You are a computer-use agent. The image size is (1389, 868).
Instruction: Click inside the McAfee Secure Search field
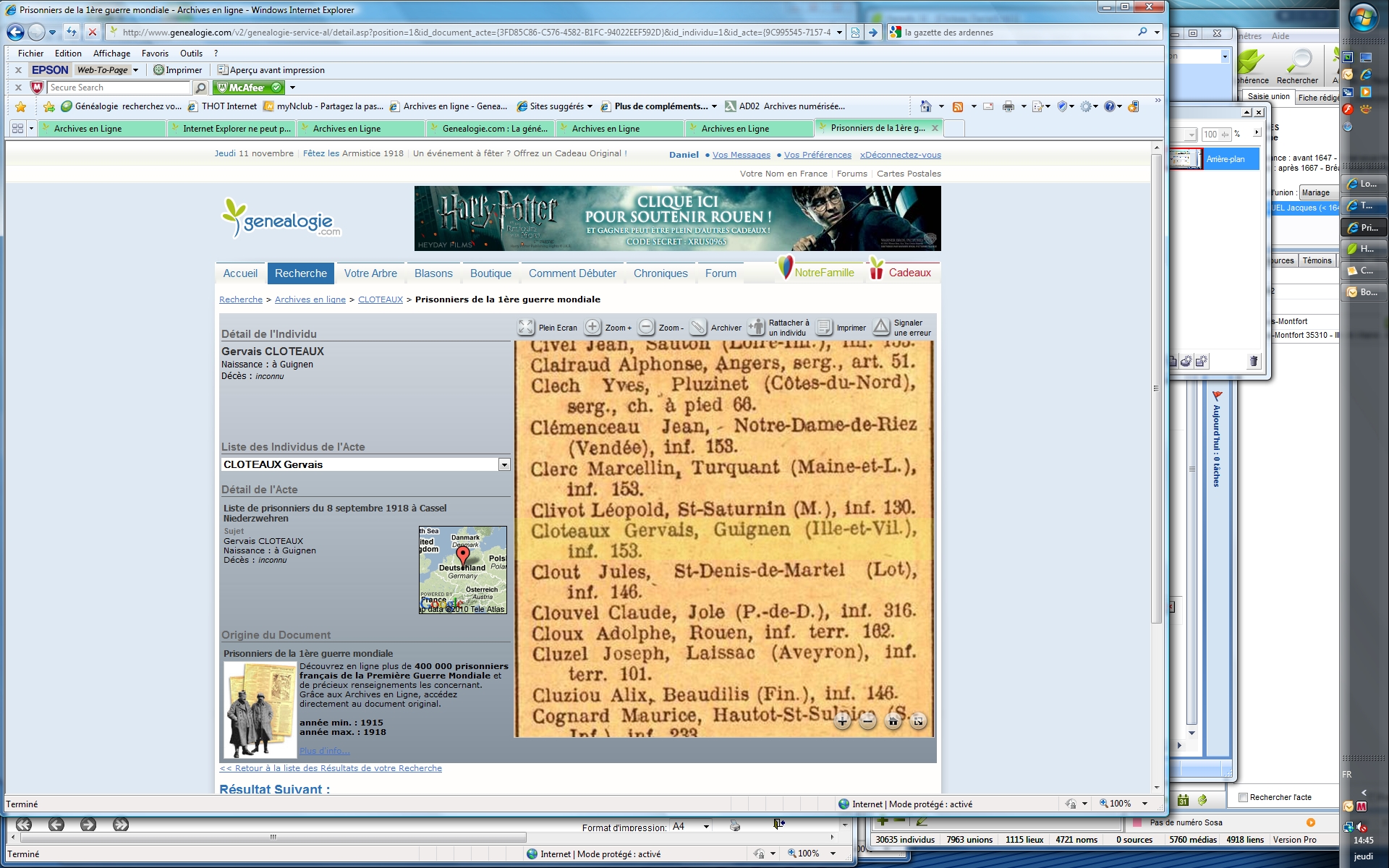tap(119, 88)
